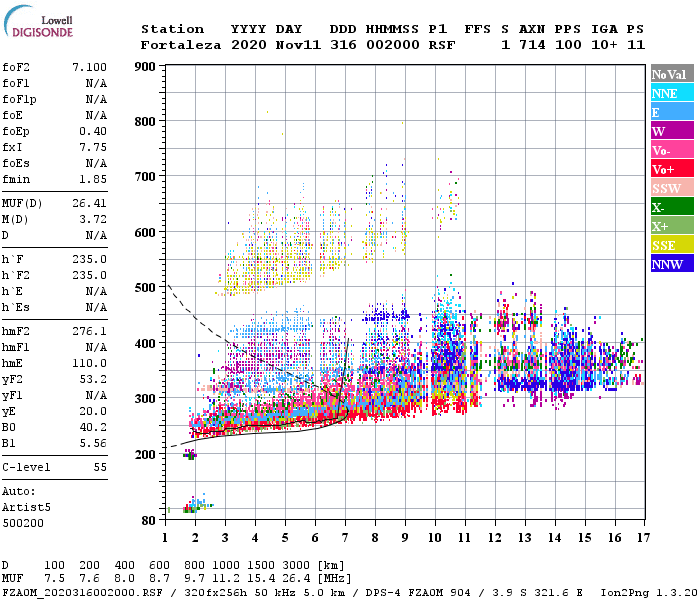Click the MUF(D) value 26.41
Image resolution: width=700 pixels, height=600 pixels.
[x=90, y=203]
